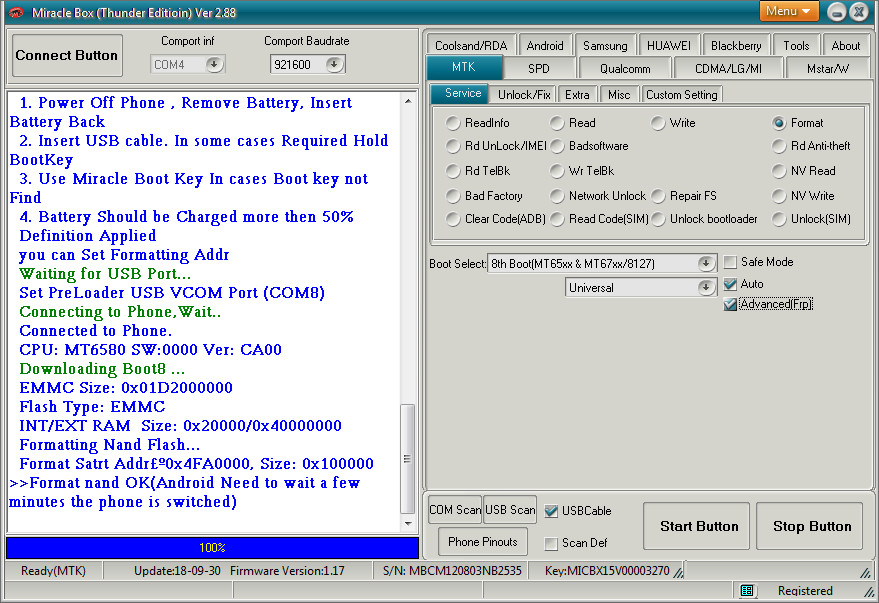Click the Connect Button
Image resolution: width=879 pixels, height=603 pixels.
[67, 55]
